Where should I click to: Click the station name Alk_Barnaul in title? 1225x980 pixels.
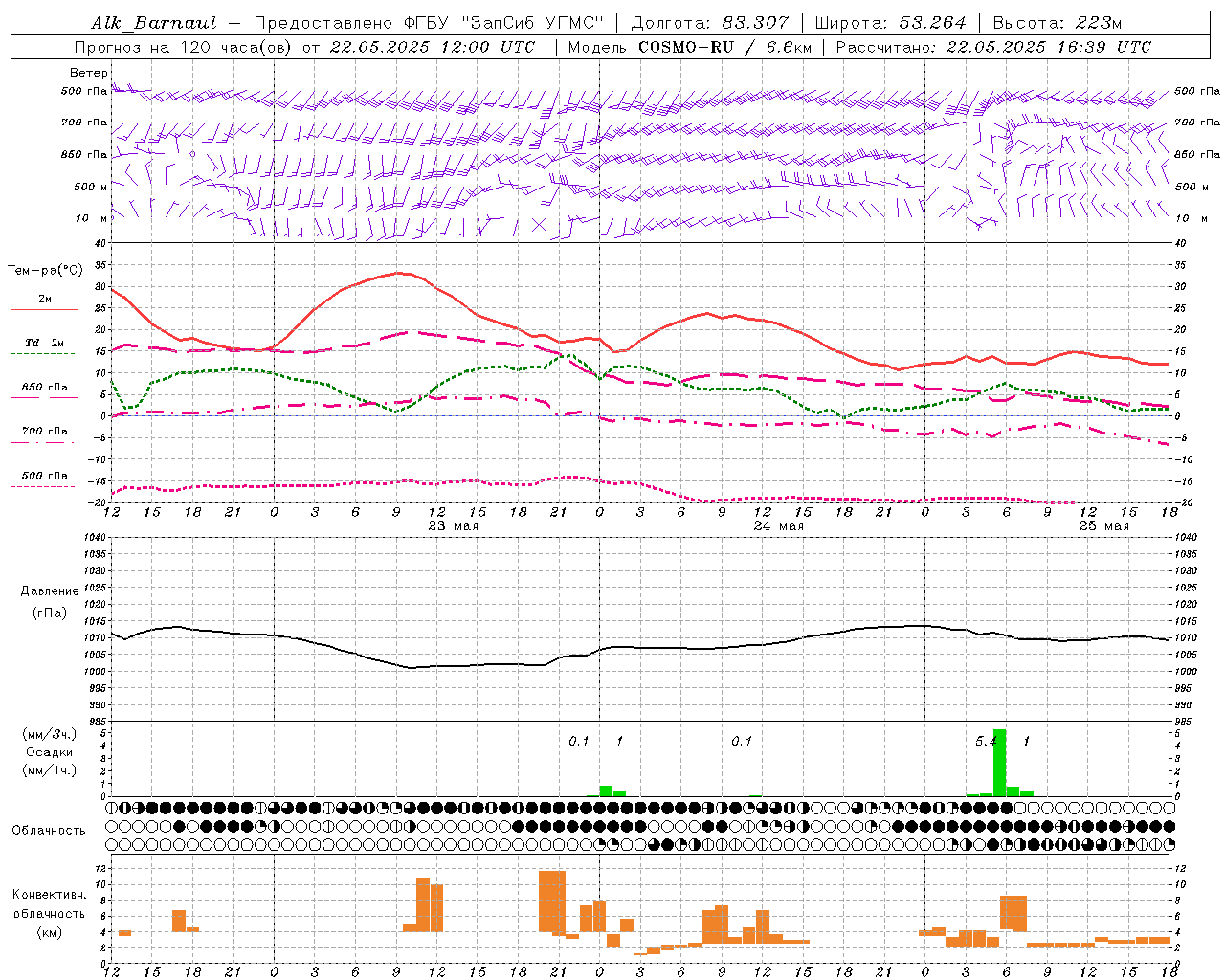pyautogui.click(x=154, y=23)
